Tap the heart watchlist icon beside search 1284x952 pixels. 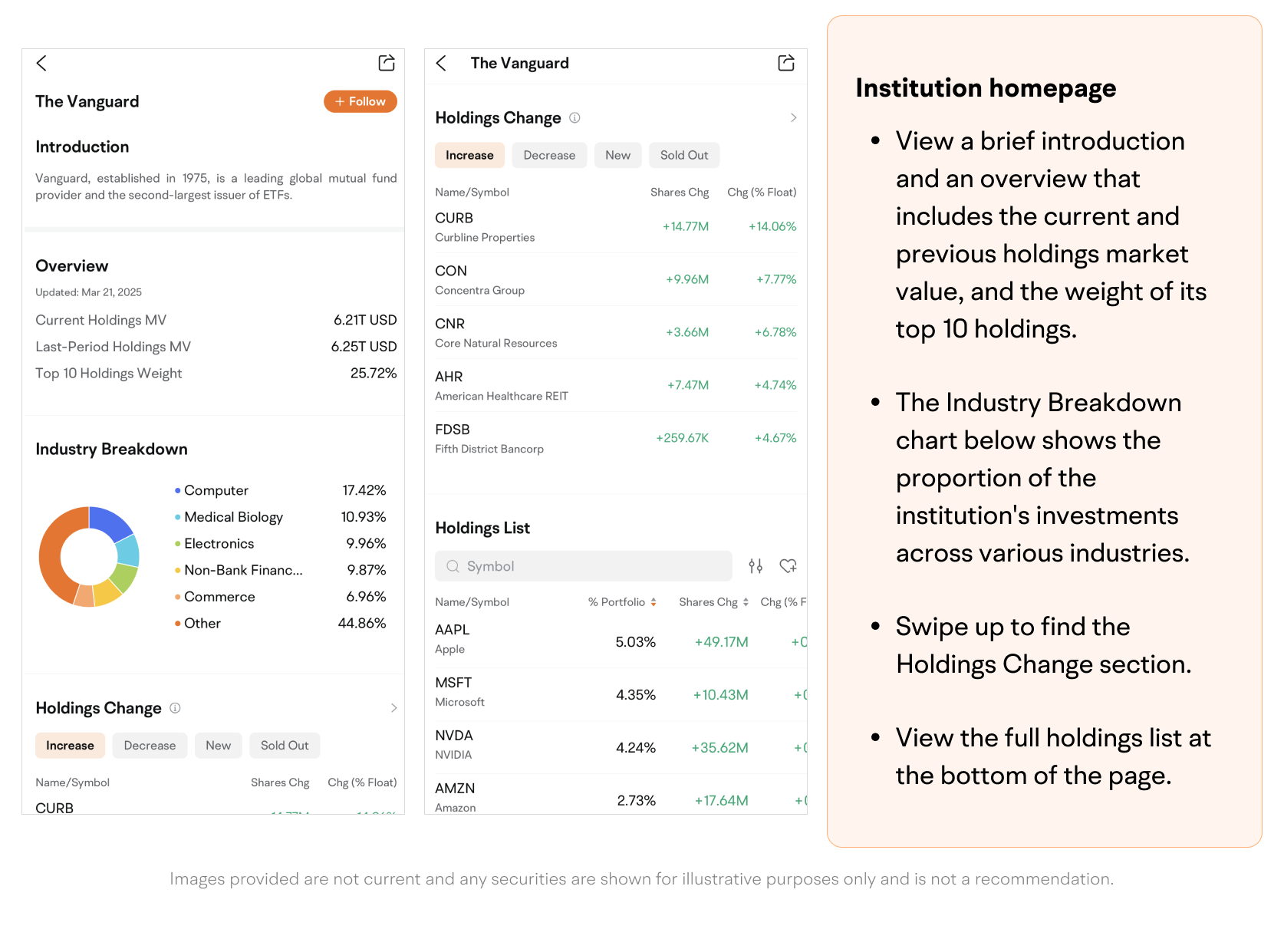pyautogui.click(x=788, y=566)
